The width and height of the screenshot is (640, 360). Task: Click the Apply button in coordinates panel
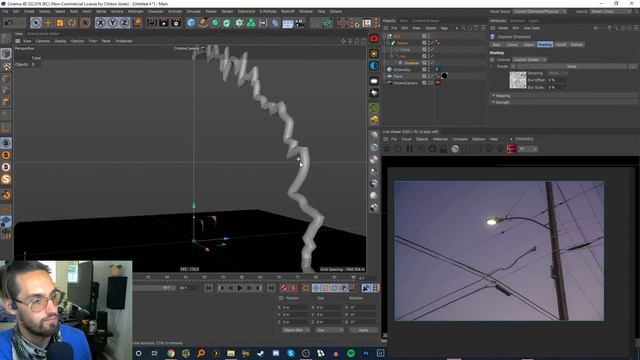point(363,330)
